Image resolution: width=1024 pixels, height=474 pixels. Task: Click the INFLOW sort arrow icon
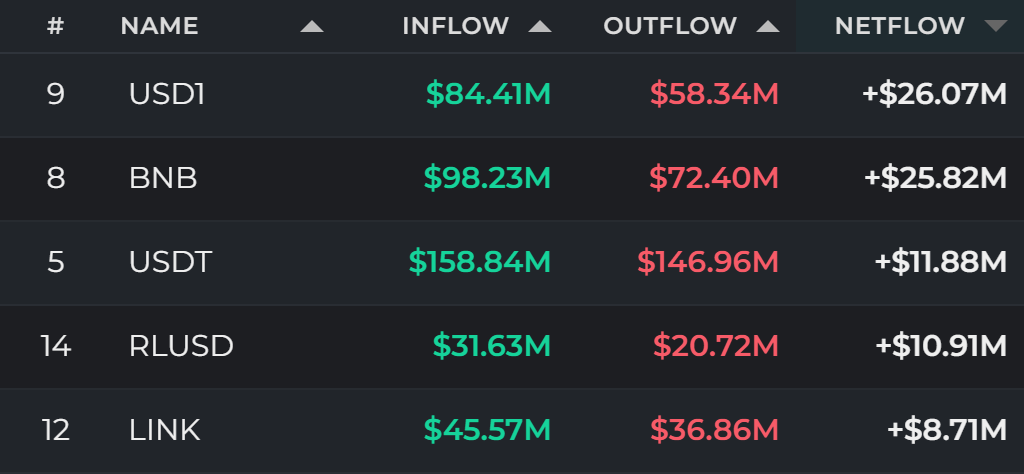[x=539, y=26]
